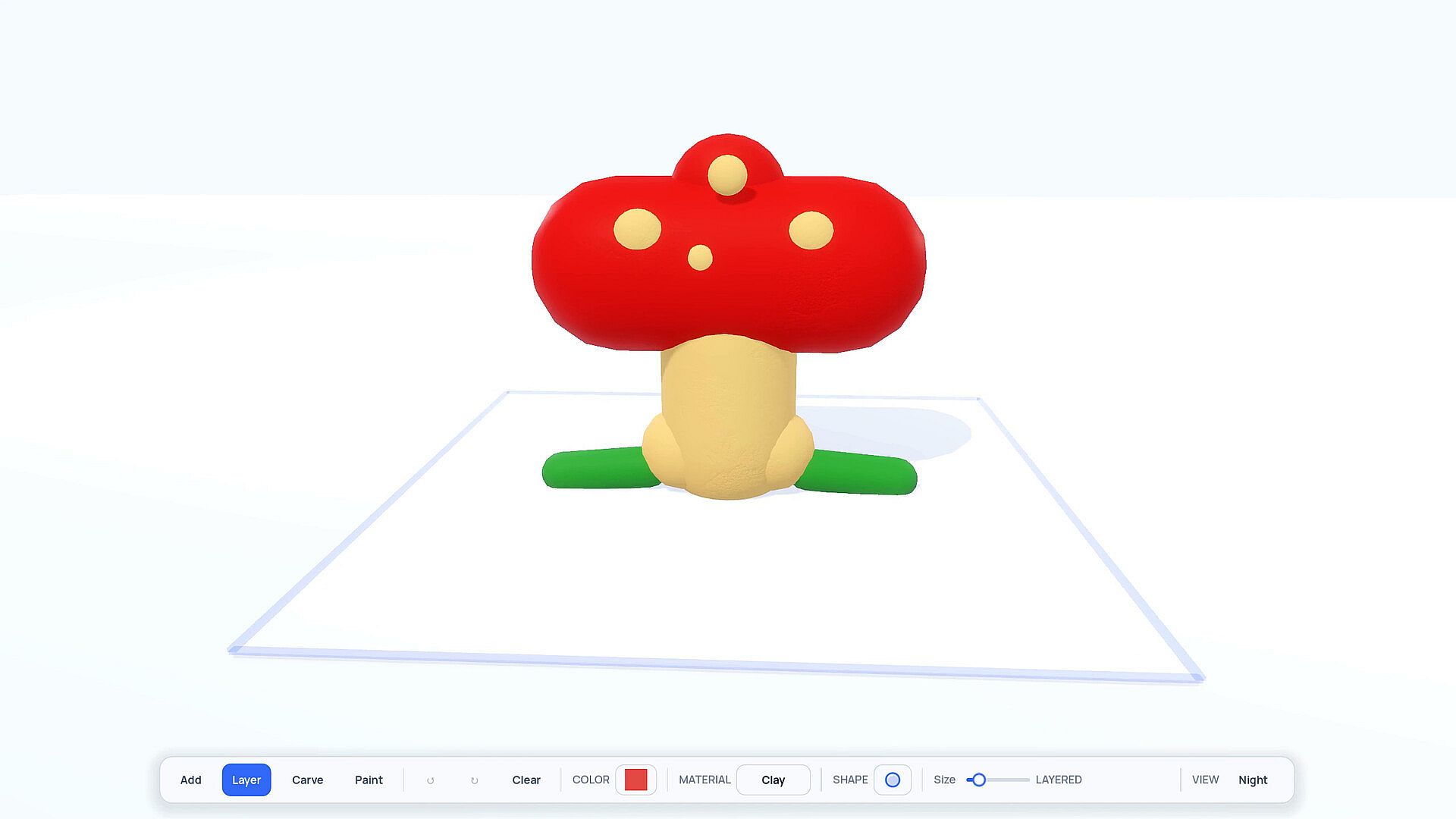Click the MATERIAL label text
This screenshot has height=819, width=1456.
pos(704,780)
